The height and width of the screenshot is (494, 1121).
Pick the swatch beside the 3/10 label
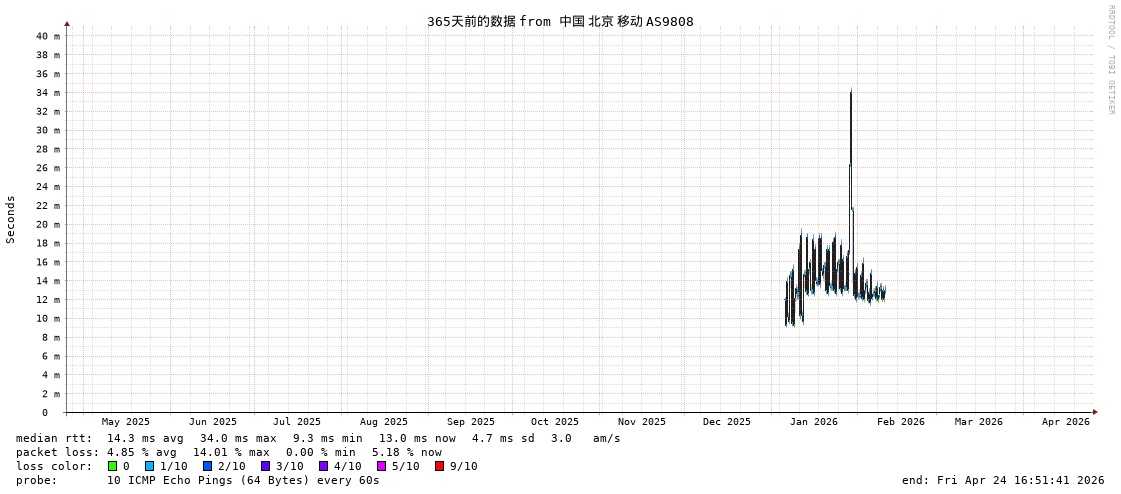[265, 466]
